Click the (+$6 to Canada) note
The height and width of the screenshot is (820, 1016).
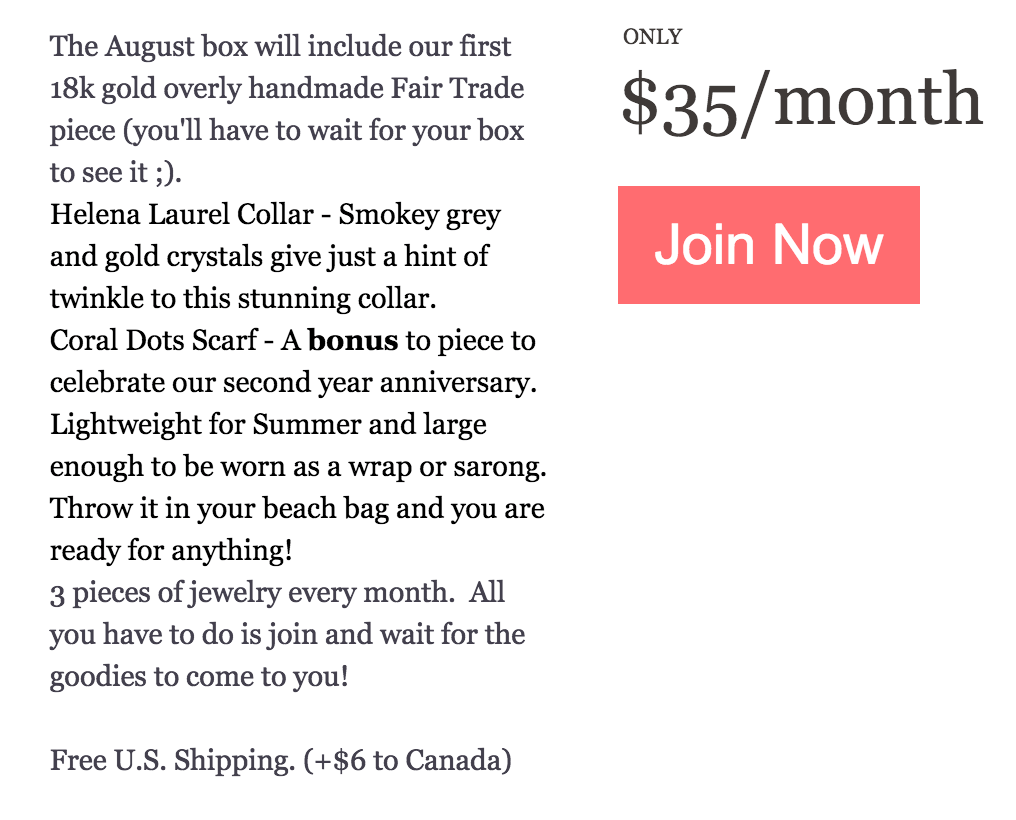(x=407, y=760)
